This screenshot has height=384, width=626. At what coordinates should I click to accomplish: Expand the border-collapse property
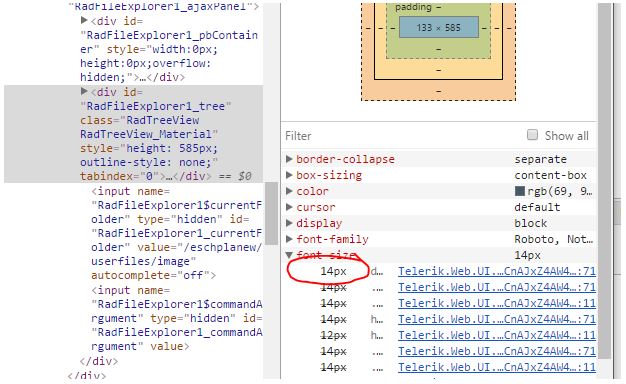[289, 159]
